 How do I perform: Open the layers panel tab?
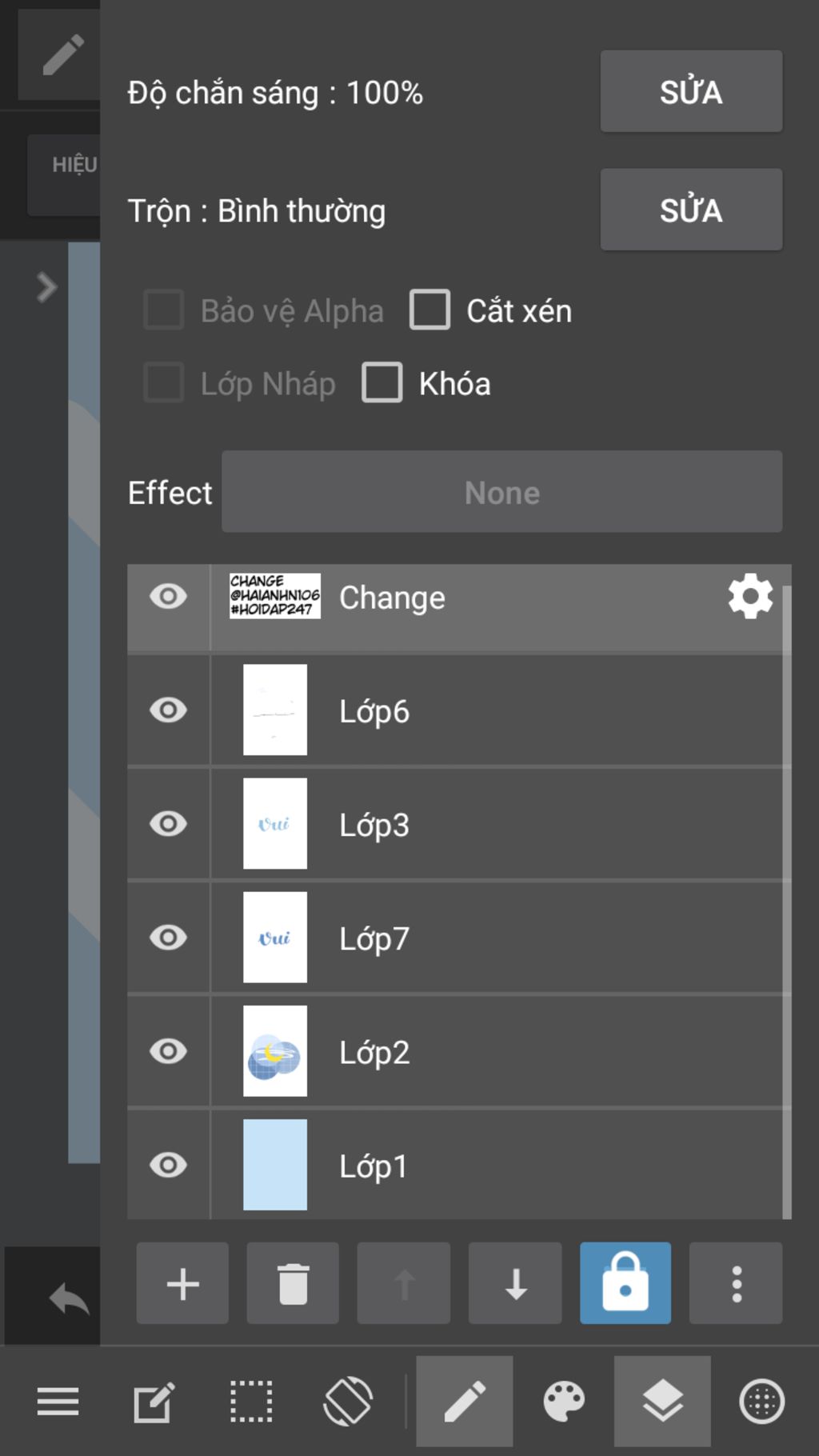[662, 1402]
